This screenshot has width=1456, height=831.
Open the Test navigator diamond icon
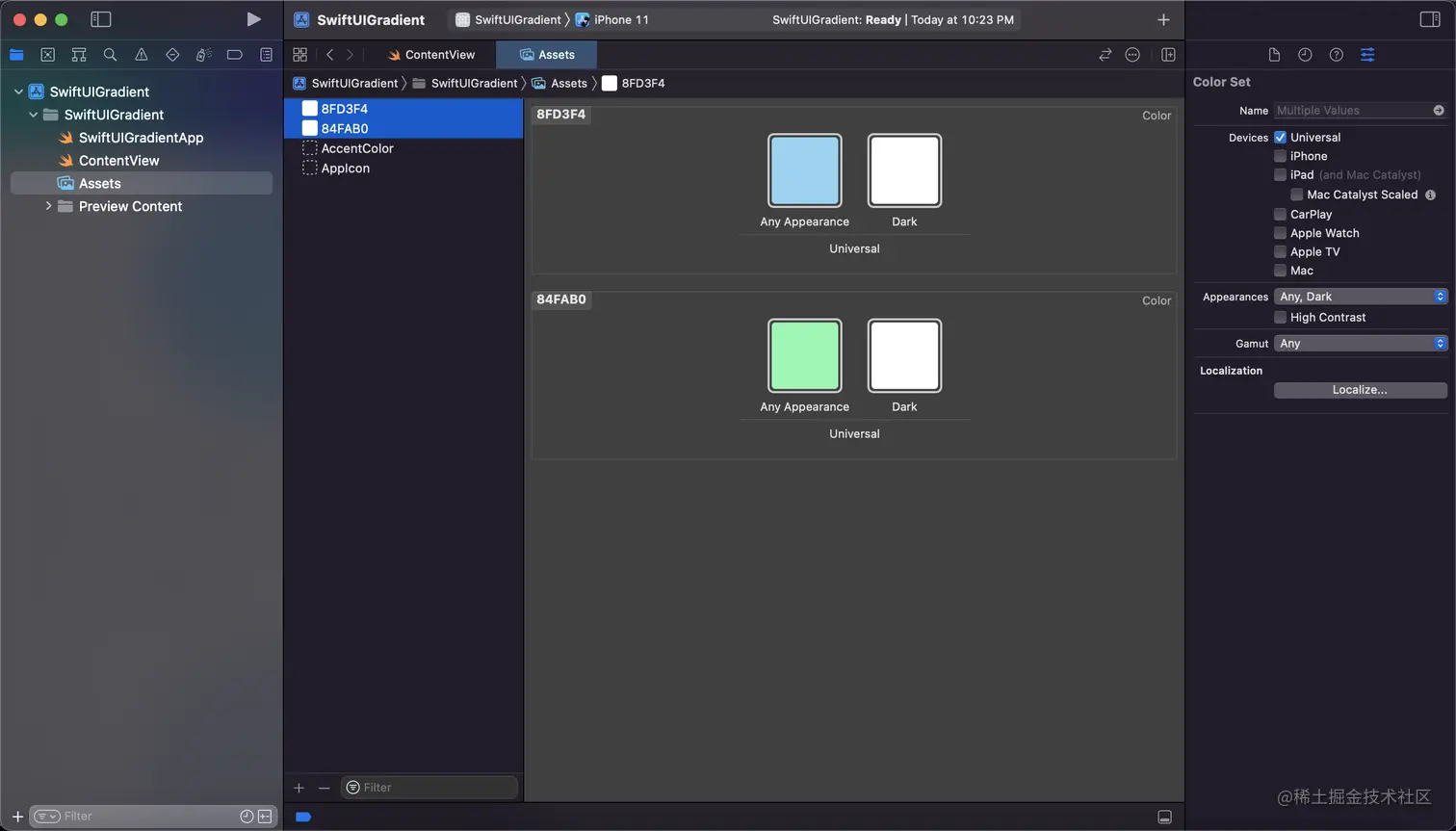click(x=172, y=55)
